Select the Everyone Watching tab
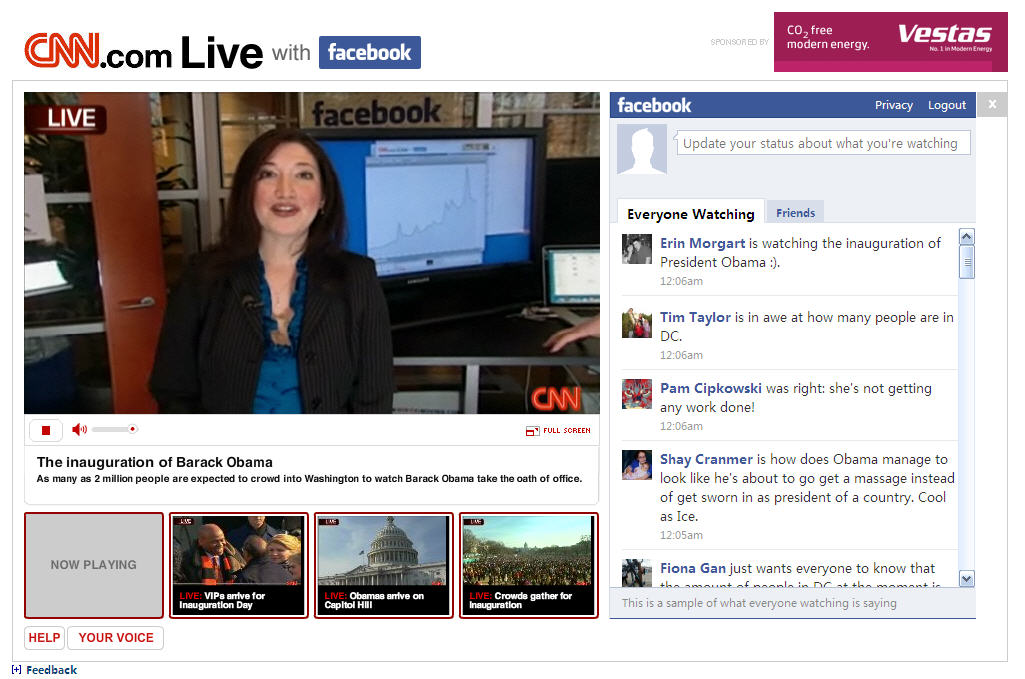1025x679 pixels. 690,214
